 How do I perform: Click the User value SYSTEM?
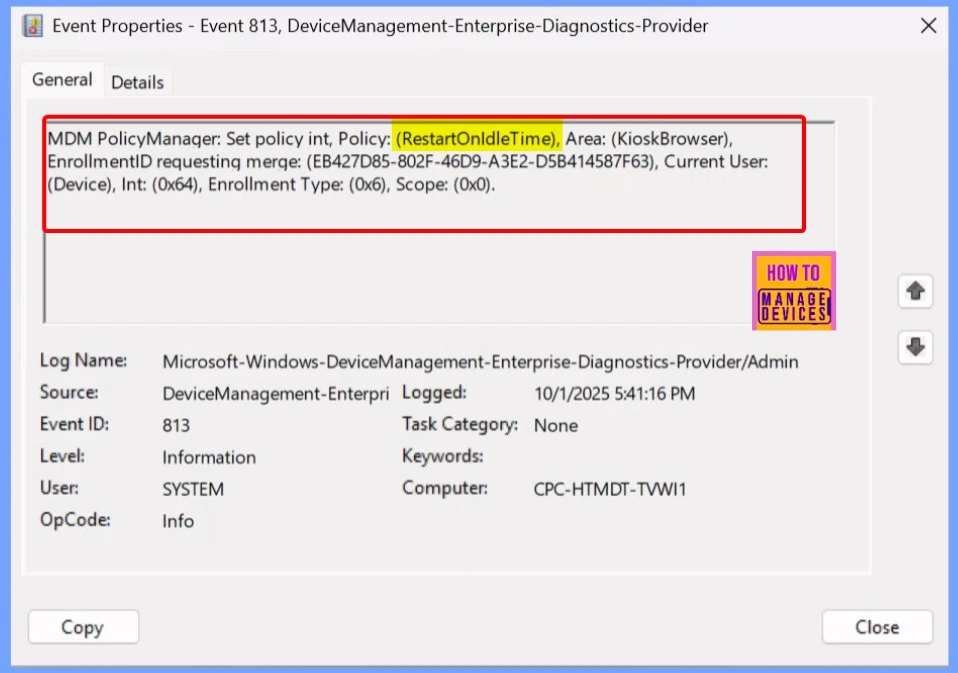click(x=193, y=489)
